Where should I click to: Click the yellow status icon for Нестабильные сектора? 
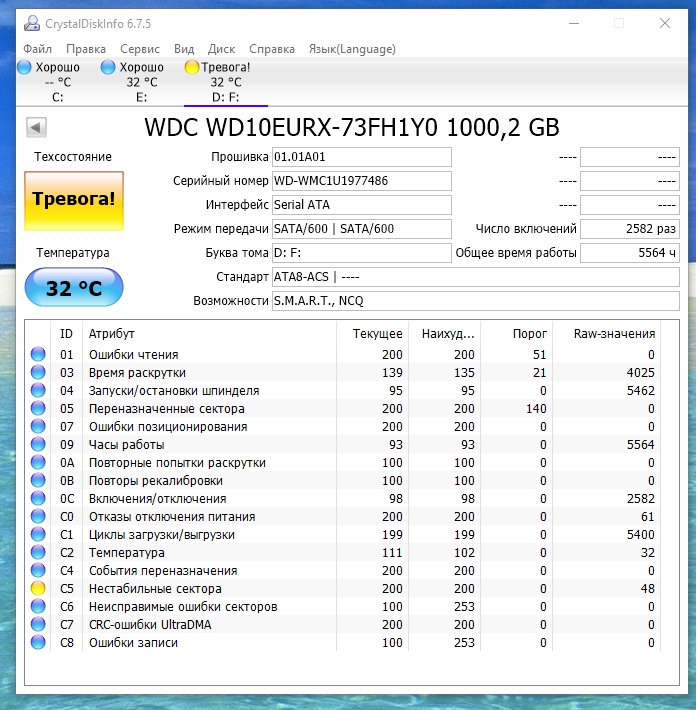(39, 589)
